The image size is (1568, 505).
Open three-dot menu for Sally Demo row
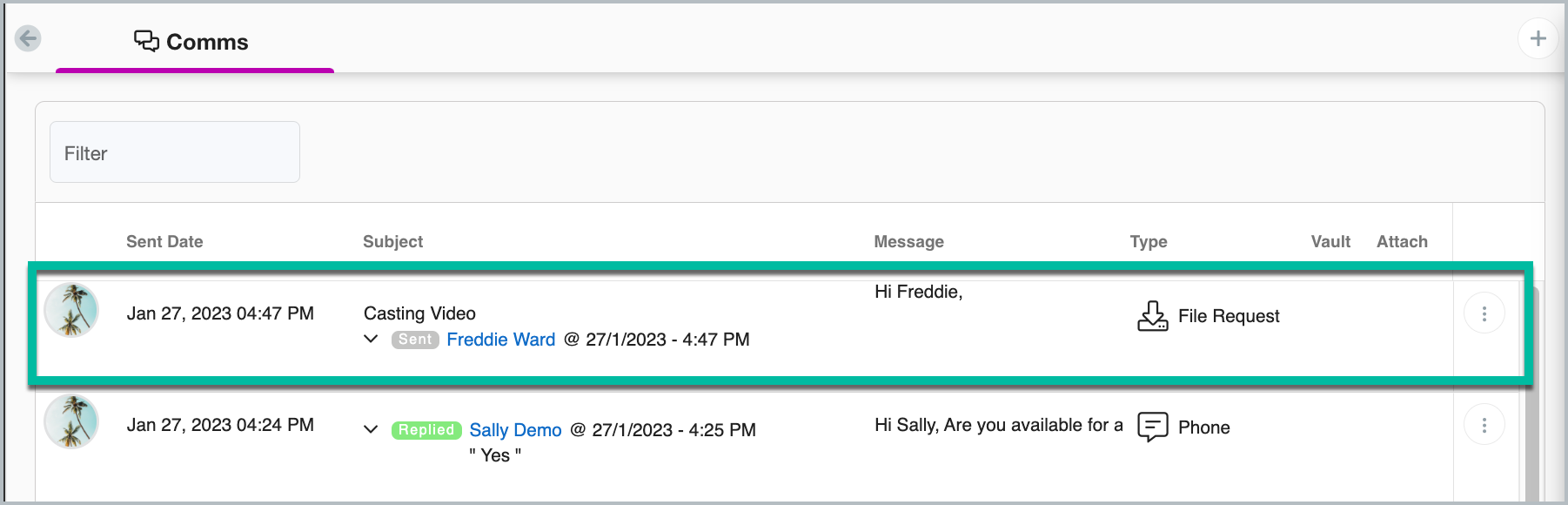(1484, 425)
